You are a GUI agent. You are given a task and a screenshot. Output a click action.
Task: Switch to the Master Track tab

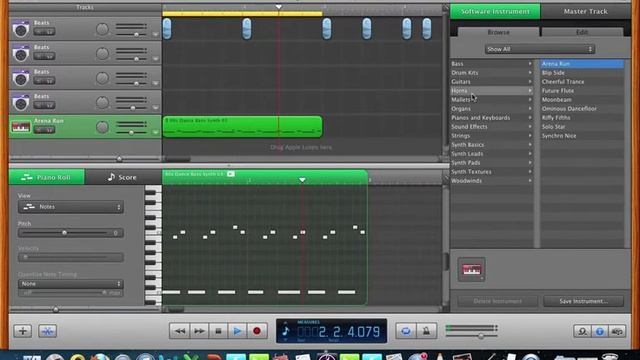[x=585, y=11]
